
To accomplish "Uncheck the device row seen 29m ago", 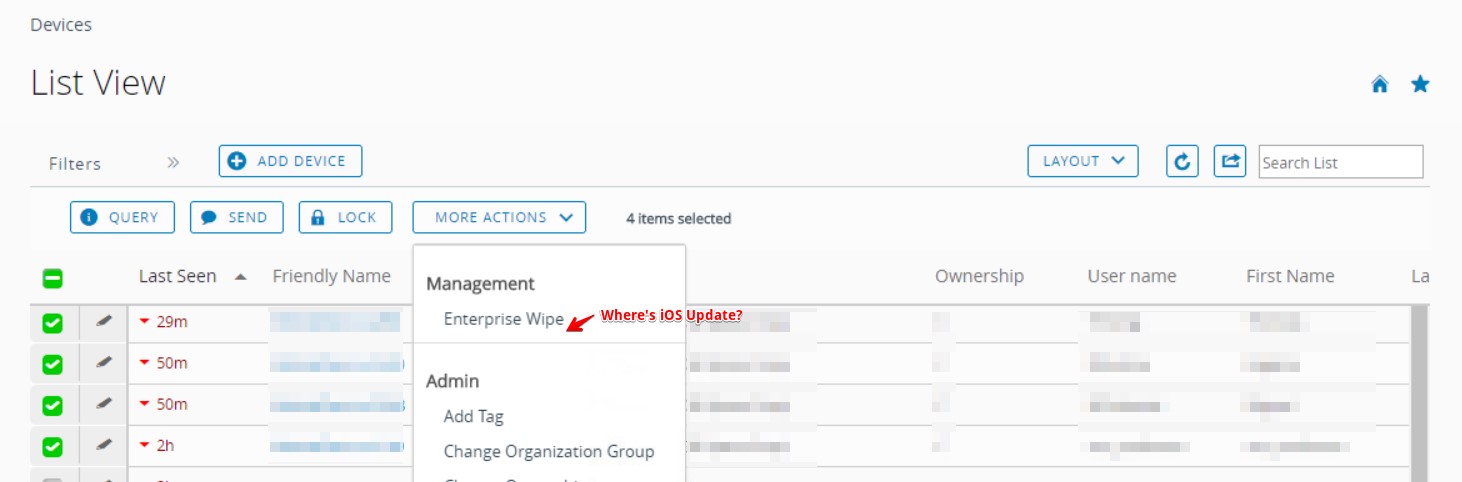I will pyautogui.click(x=52, y=323).
